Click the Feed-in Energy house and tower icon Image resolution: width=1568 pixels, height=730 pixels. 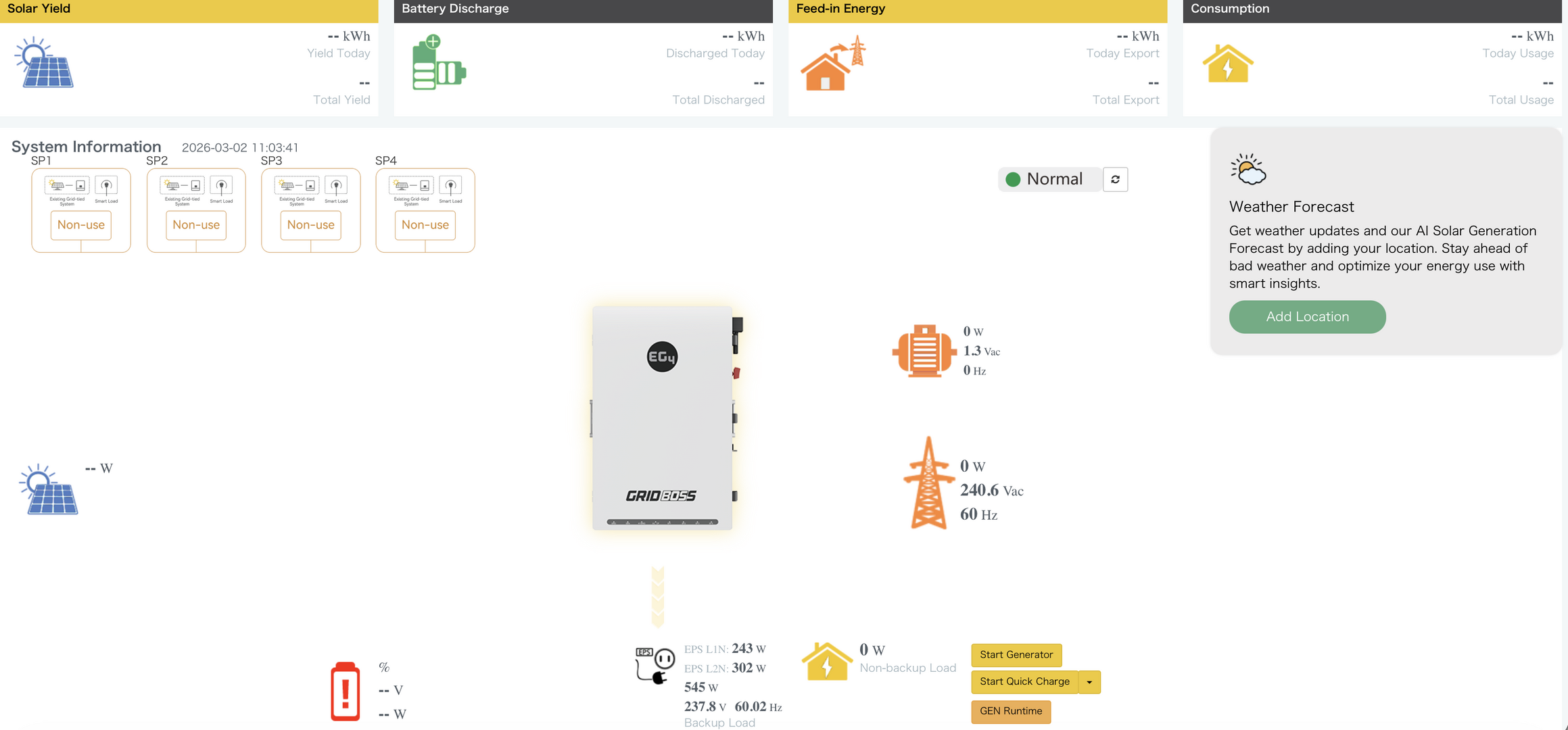(x=832, y=64)
